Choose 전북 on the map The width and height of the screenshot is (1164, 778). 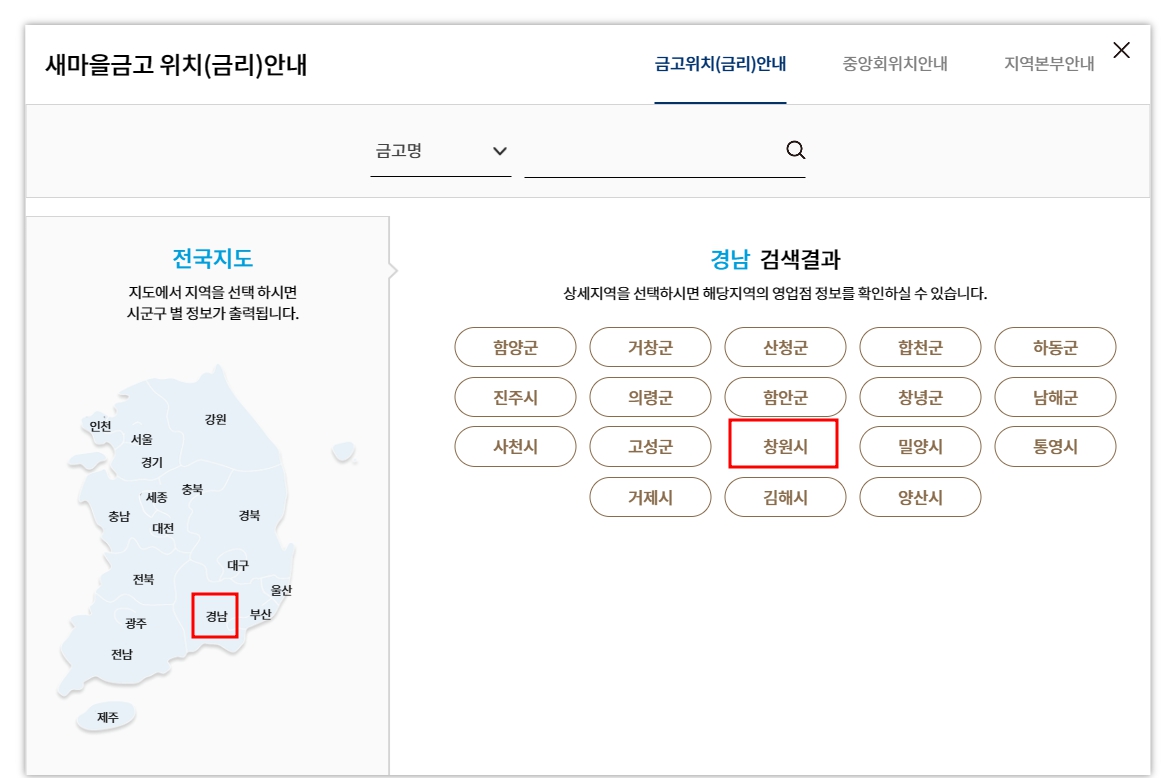click(x=143, y=579)
